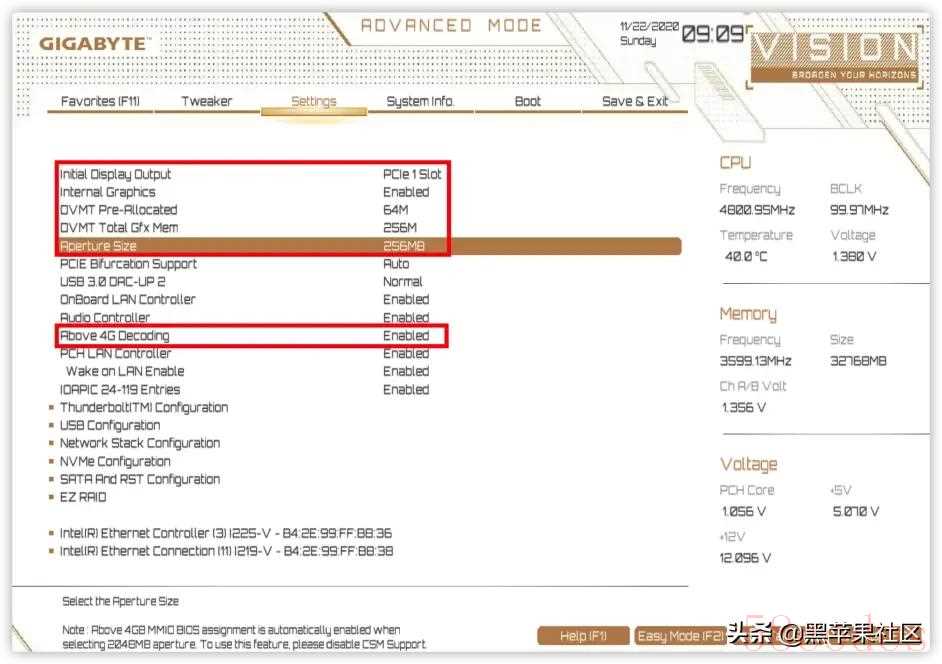Click the BCLK 99.97MHz value

[x=859, y=210]
